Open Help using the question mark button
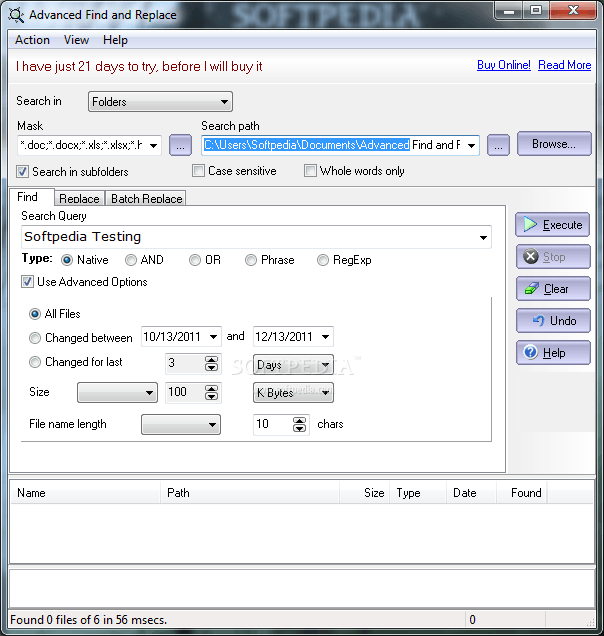 pyautogui.click(x=552, y=353)
